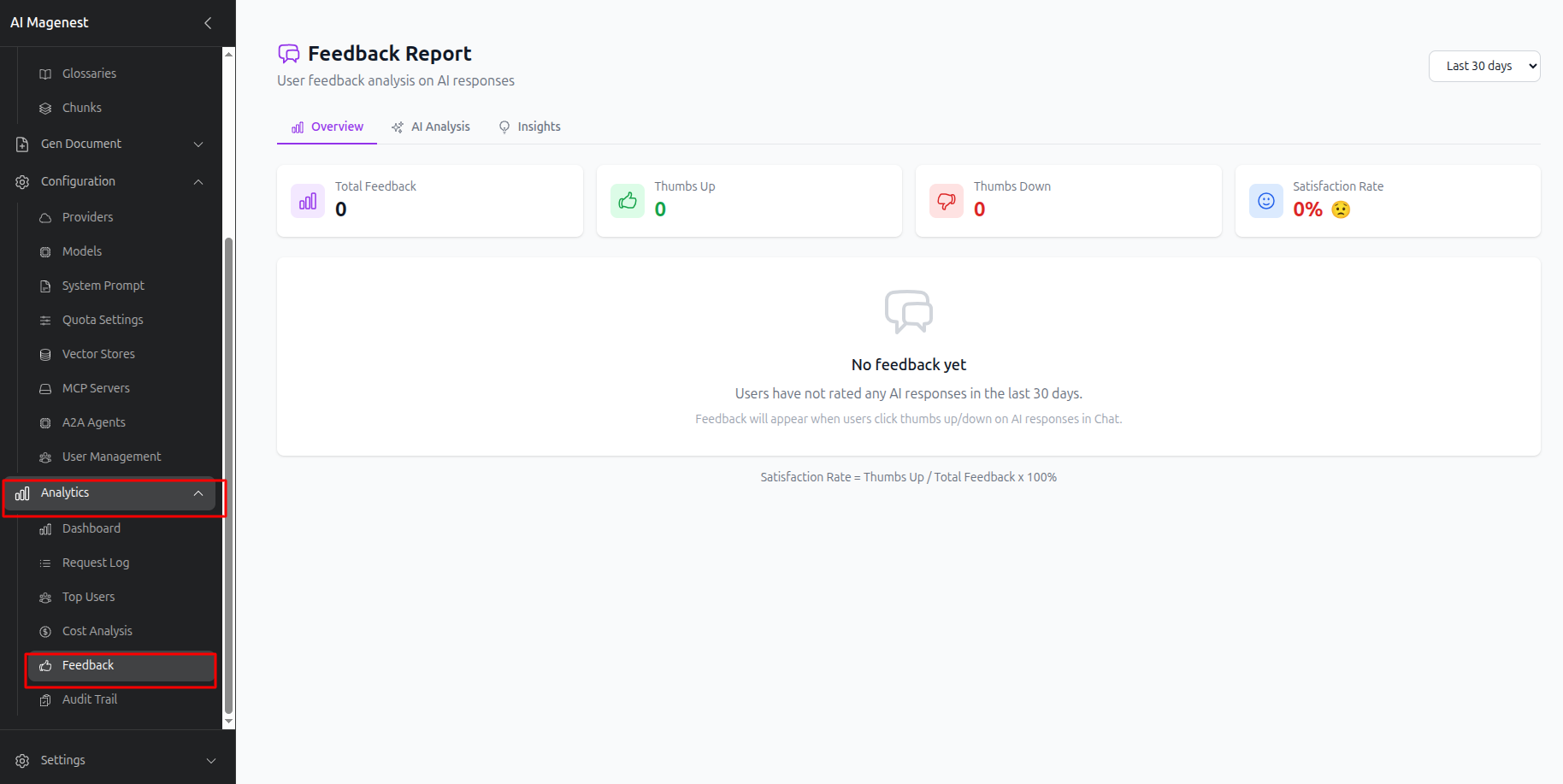
Task: Click the Satisfaction Rate smiley icon
Action: tap(1266, 201)
